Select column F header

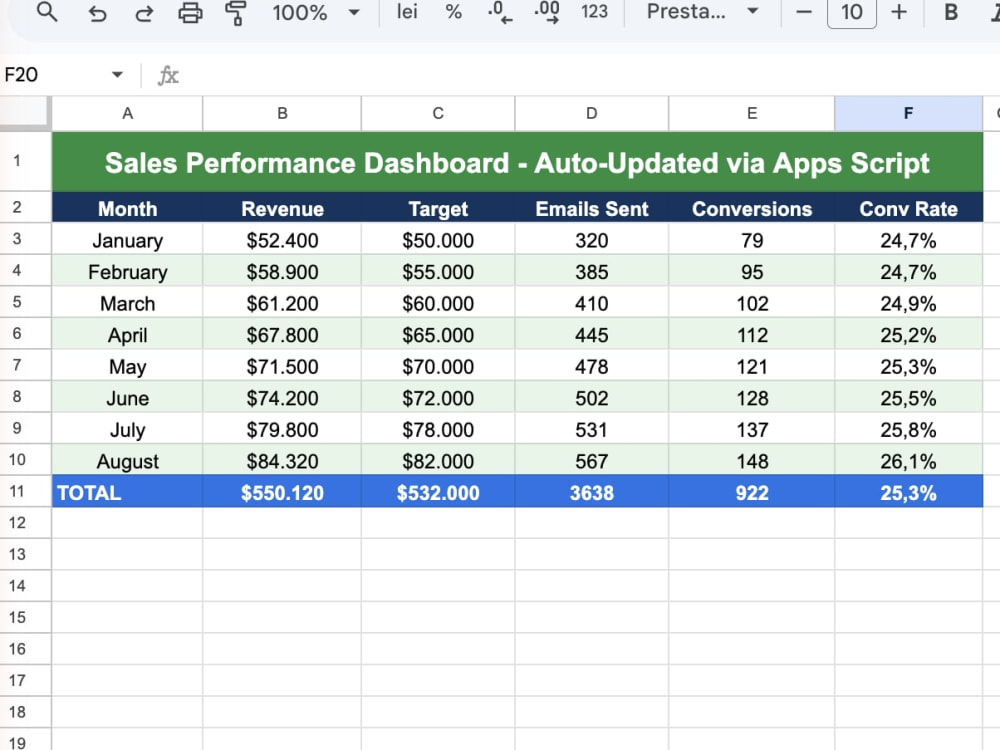coord(908,114)
